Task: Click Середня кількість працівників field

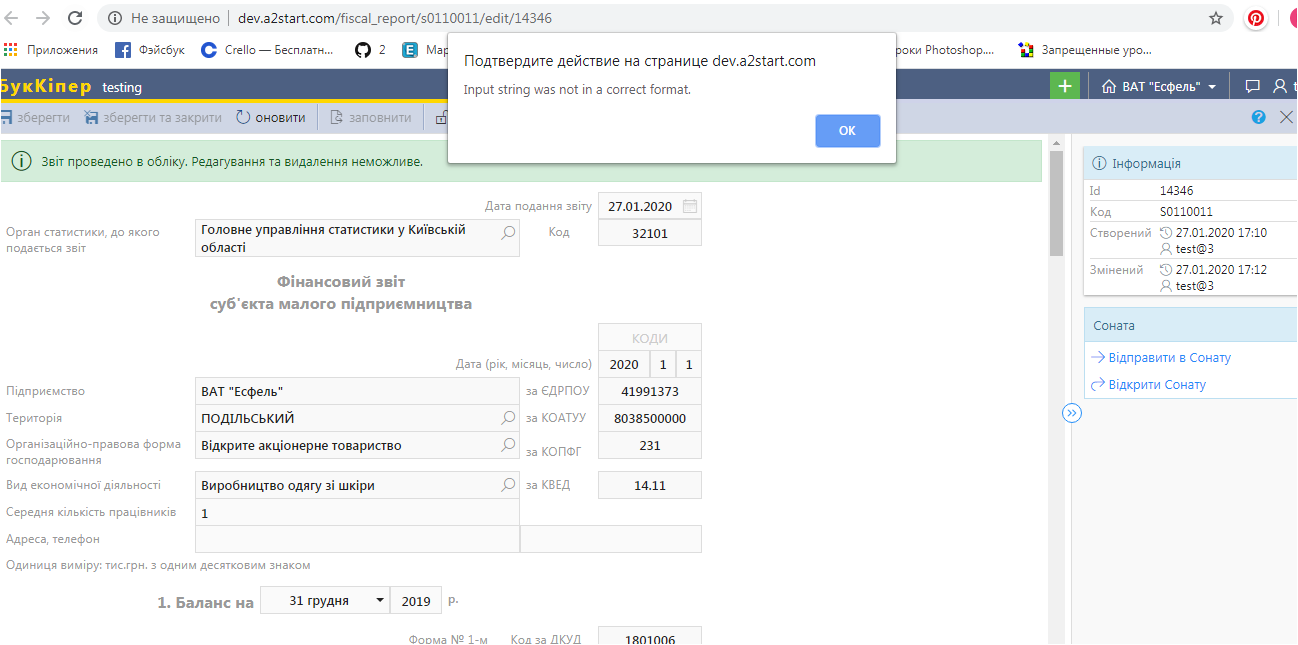Action: click(x=357, y=512)
